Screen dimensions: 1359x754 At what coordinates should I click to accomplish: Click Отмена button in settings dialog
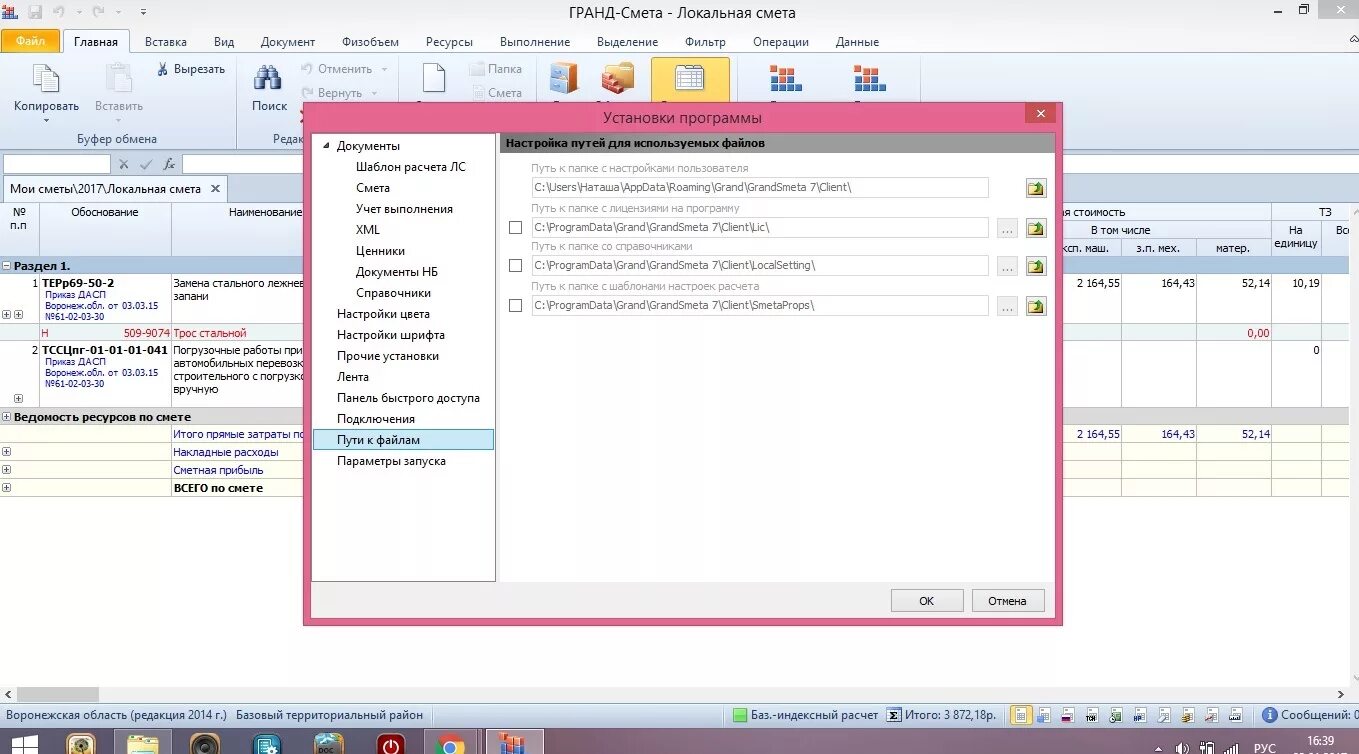(1008, 601)
